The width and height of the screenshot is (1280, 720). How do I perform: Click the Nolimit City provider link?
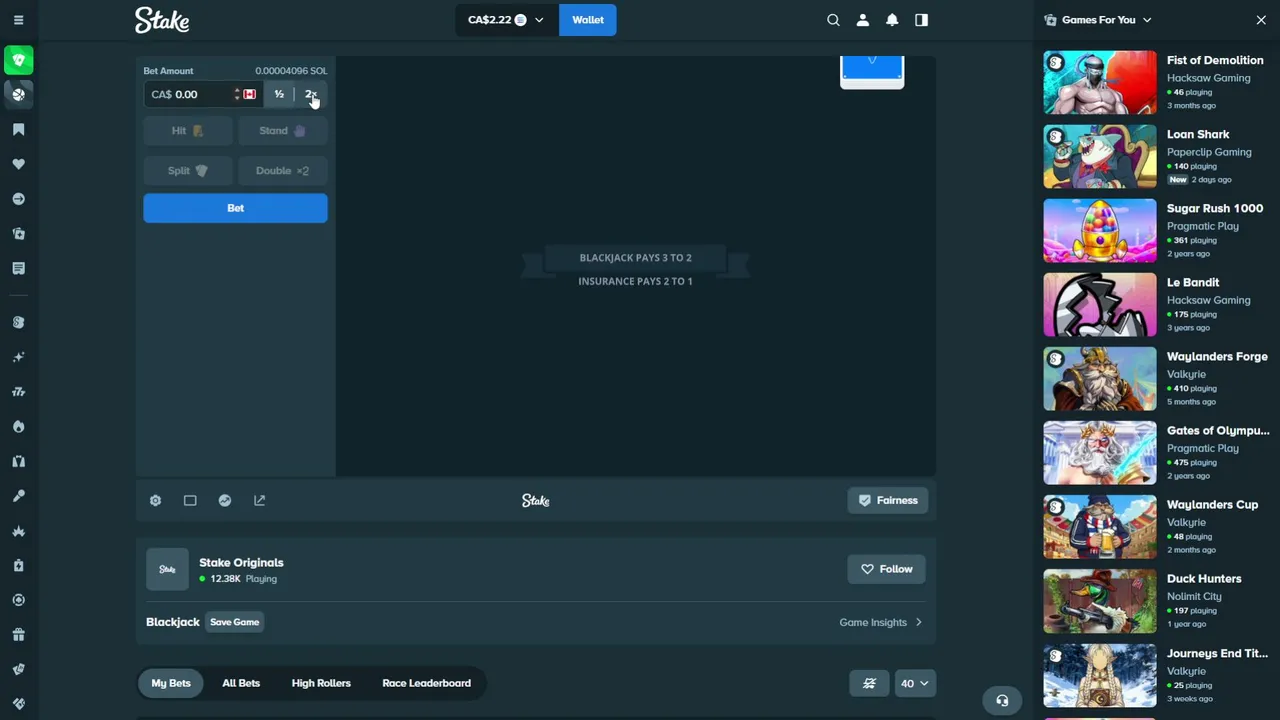click(1194, 596)
